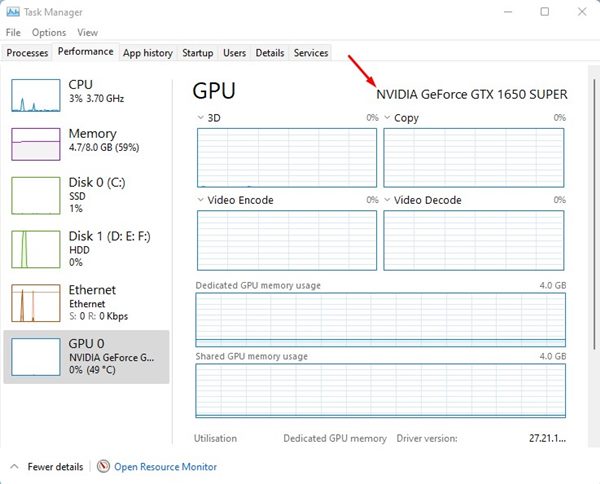Collapse with the Fewer details chevron

tap(15, 467)
